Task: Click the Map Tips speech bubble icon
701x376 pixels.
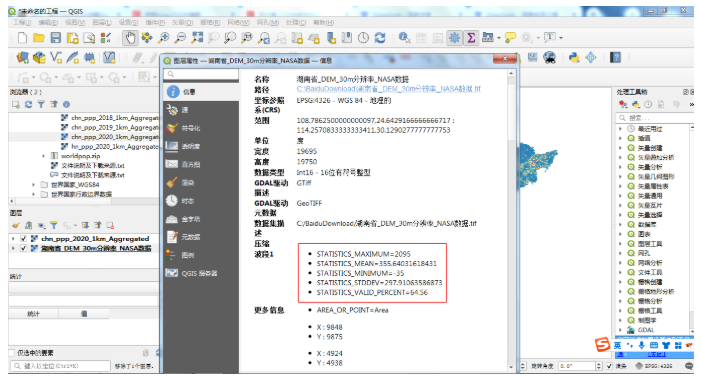Action: [510, 38]
